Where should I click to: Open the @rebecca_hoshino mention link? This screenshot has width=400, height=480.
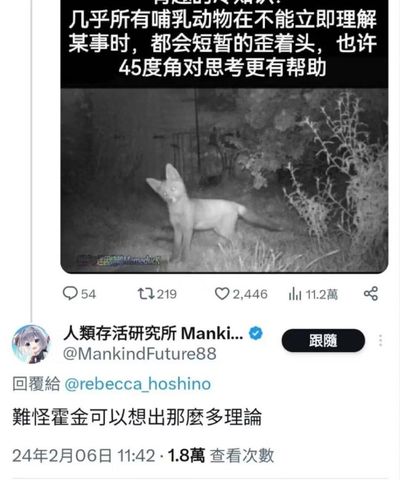(137, 384)
